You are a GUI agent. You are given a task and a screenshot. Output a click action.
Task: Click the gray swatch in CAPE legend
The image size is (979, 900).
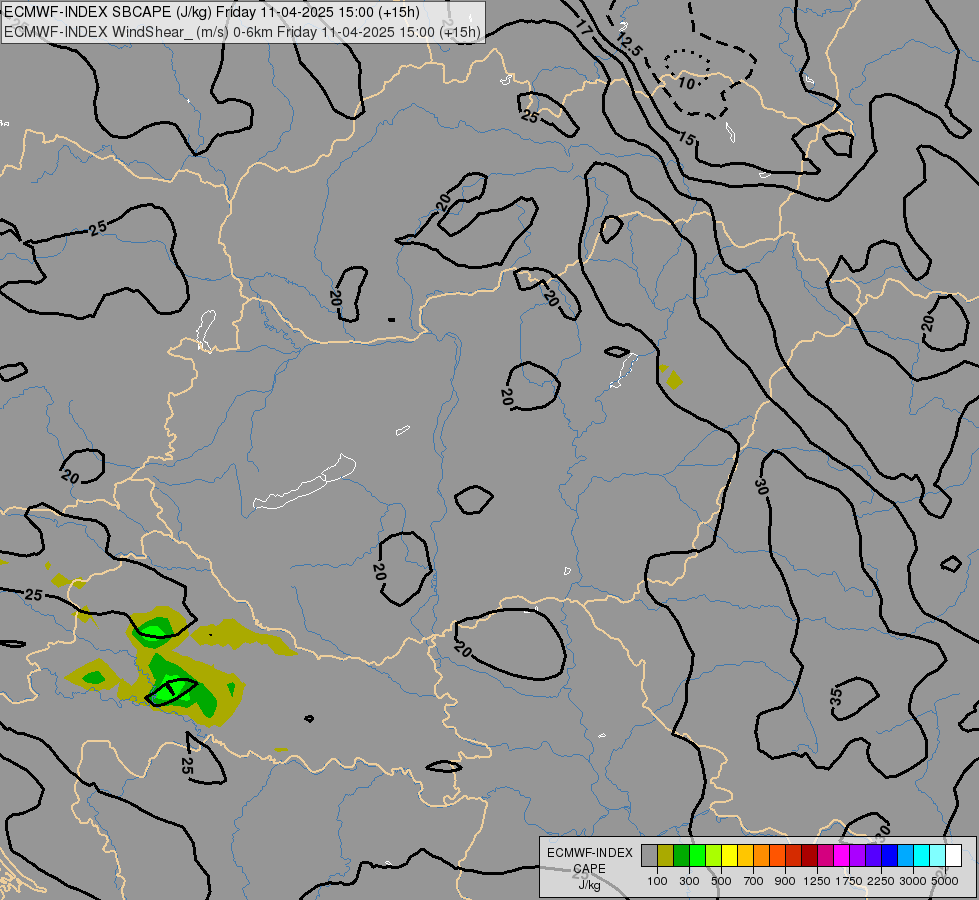tap(649, 856)
